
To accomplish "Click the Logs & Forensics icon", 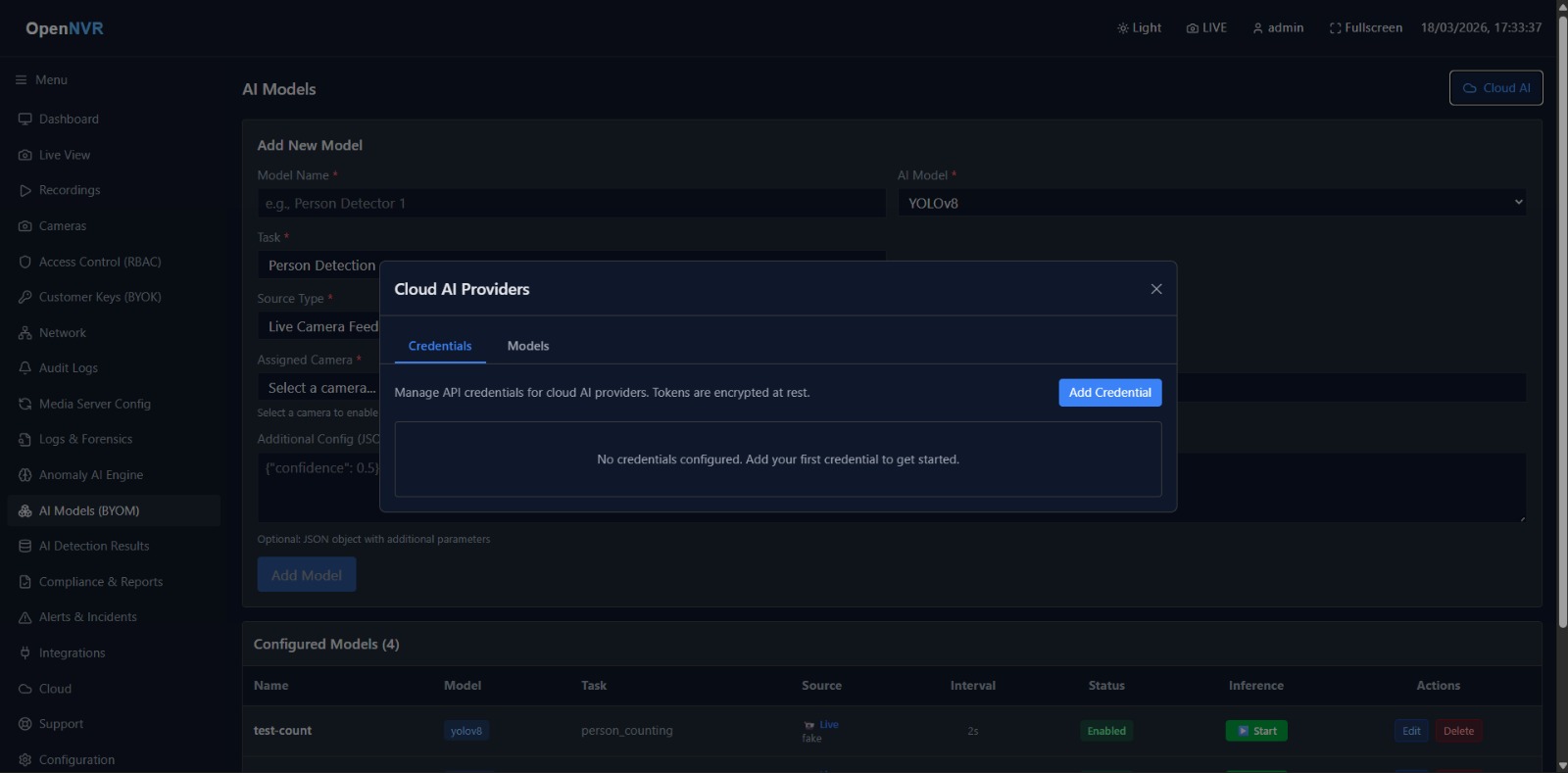I will click(x=25, y=440).
